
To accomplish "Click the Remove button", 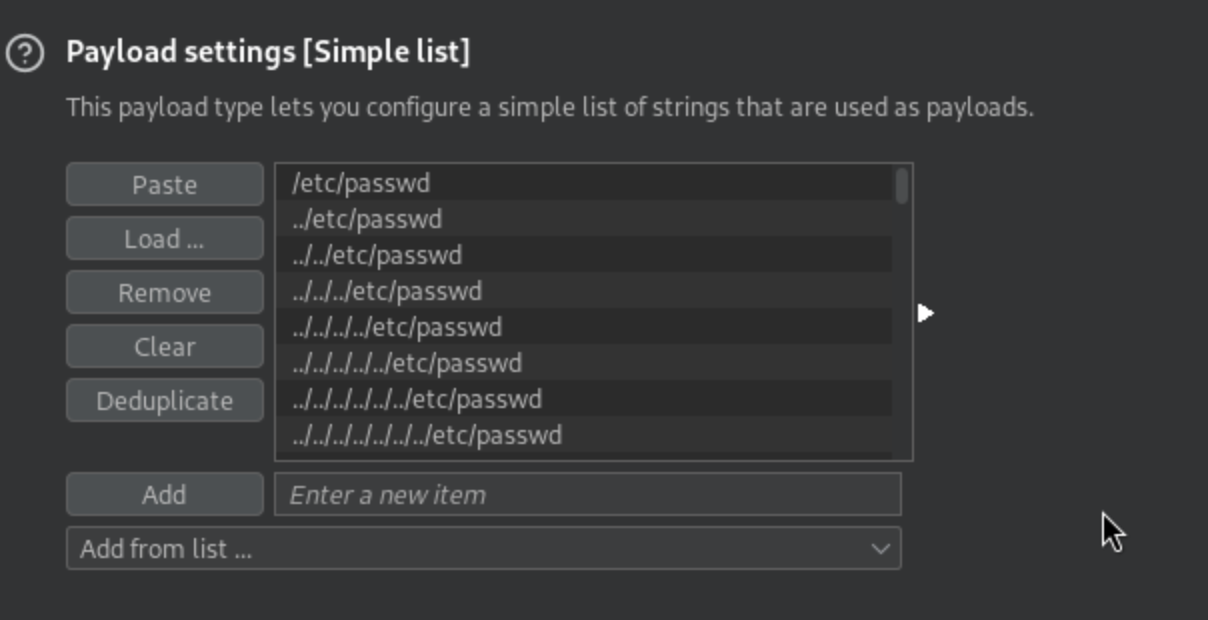I will click(x=164, y=293).
